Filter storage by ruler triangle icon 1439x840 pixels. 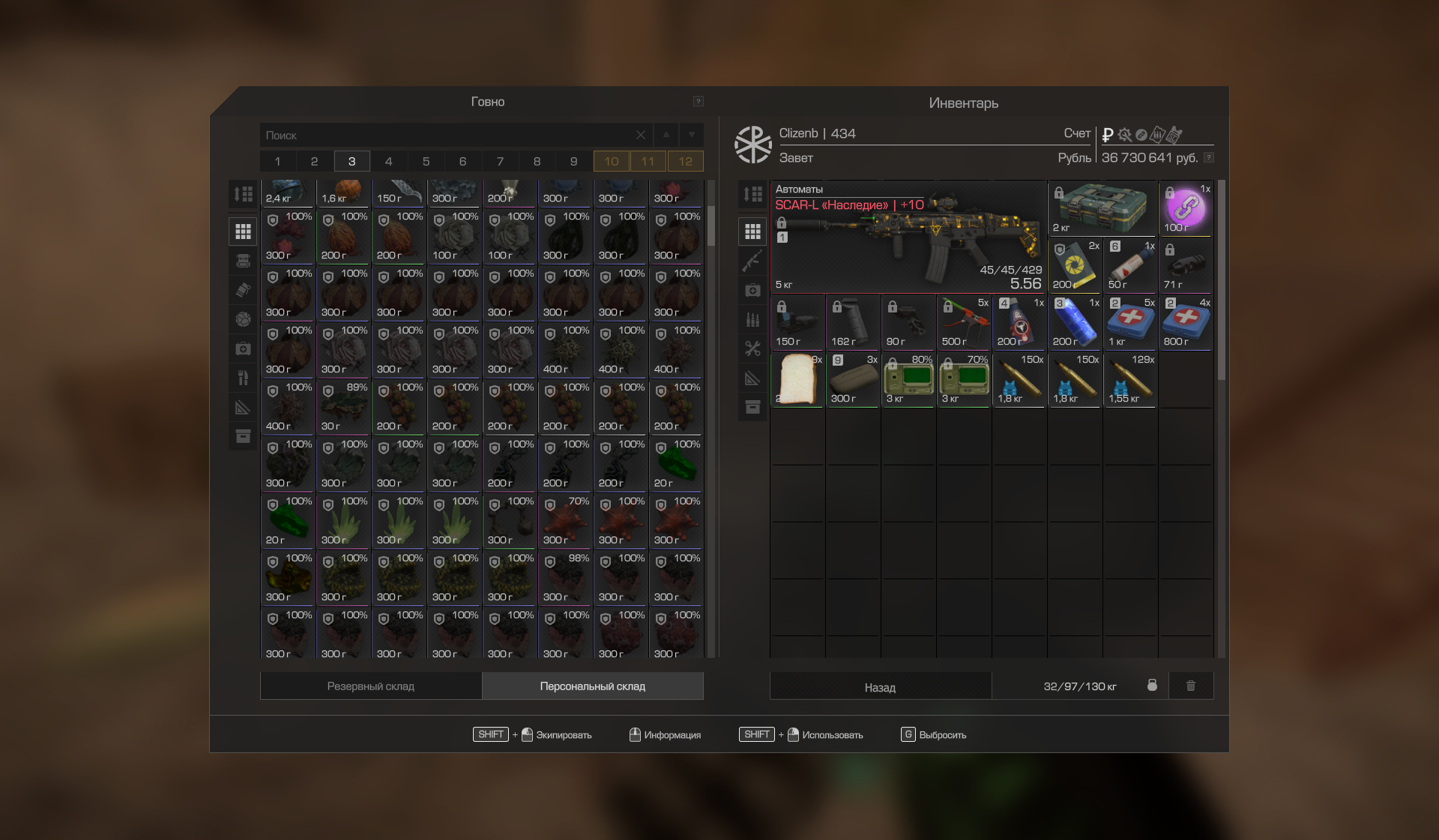tap(243, 407)
